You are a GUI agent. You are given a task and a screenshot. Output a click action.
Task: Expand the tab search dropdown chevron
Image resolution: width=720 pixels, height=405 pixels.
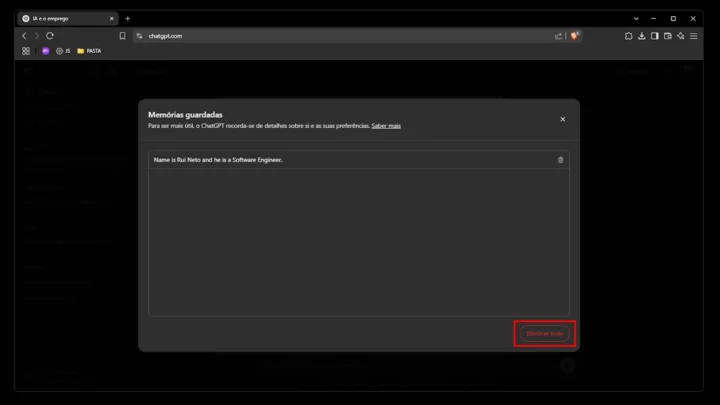pos(636,18)
